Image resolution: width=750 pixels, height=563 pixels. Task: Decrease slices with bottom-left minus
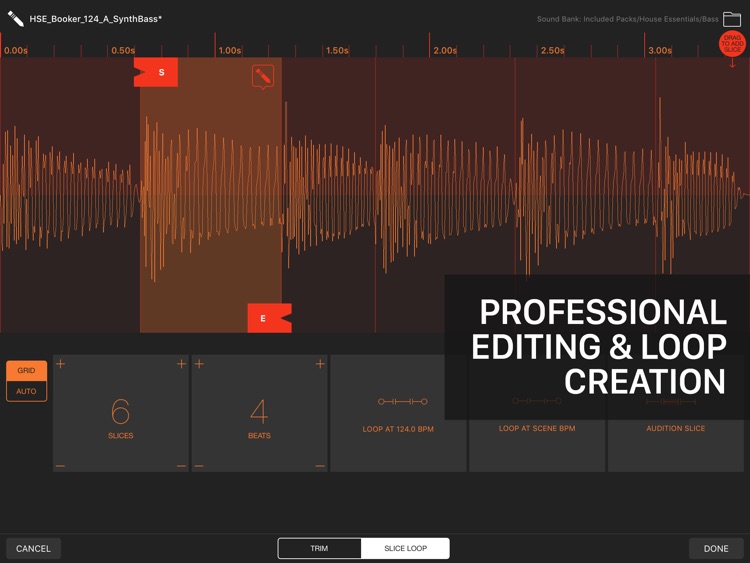60,466
